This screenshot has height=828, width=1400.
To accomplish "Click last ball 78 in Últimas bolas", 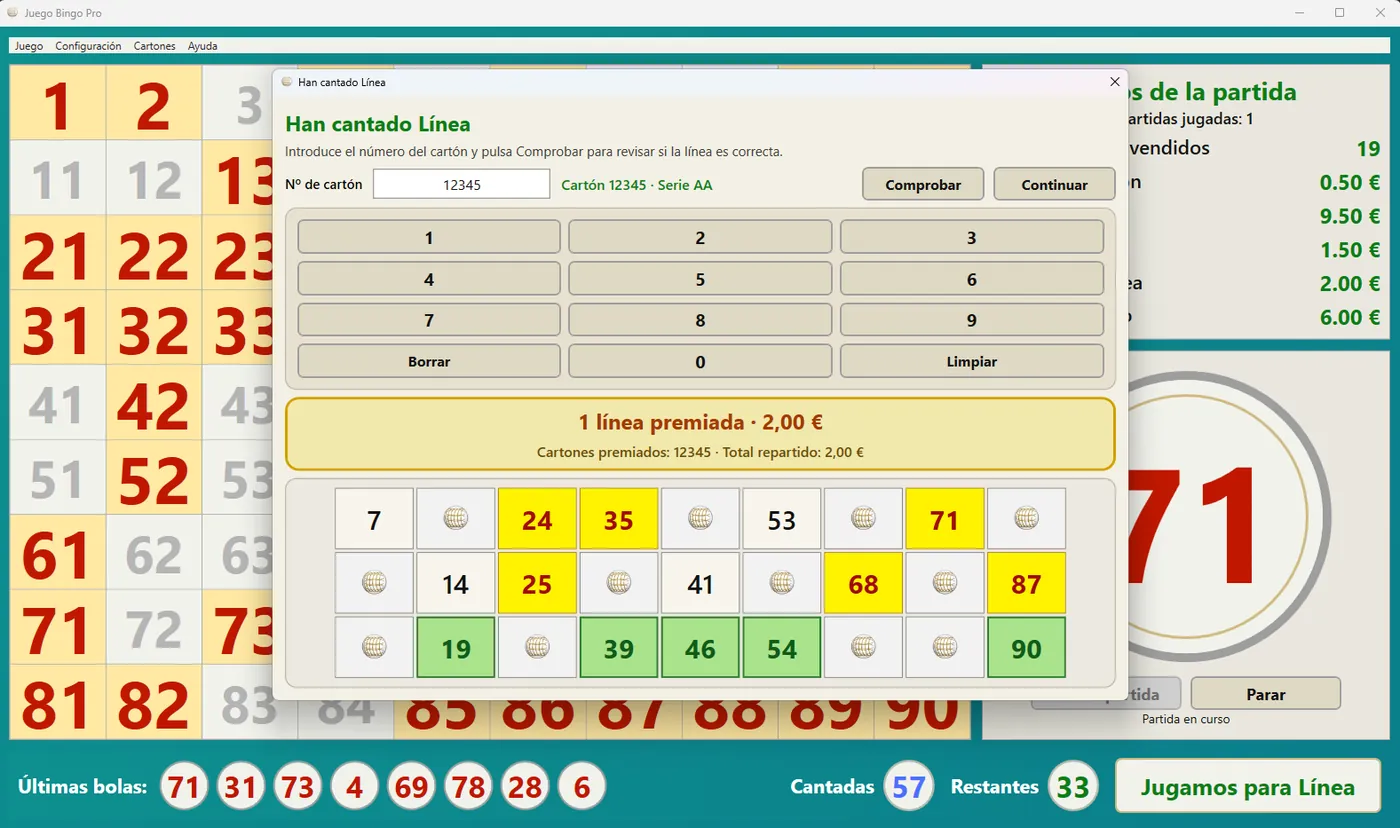I will point(468,787).
